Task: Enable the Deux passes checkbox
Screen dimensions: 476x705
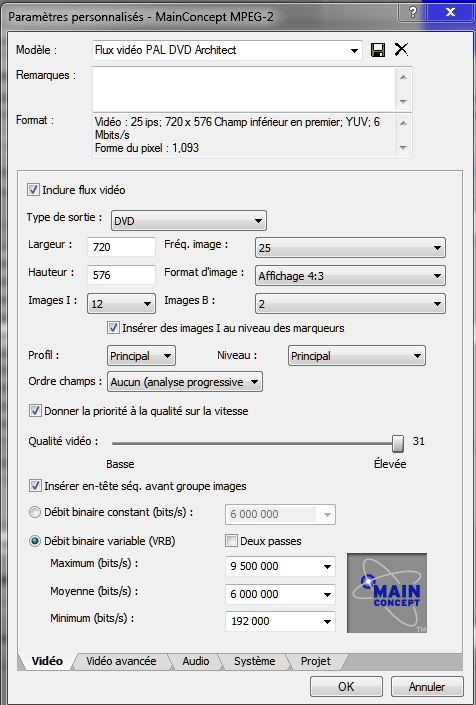Action: pyautogui.click(x=231, y=540)
